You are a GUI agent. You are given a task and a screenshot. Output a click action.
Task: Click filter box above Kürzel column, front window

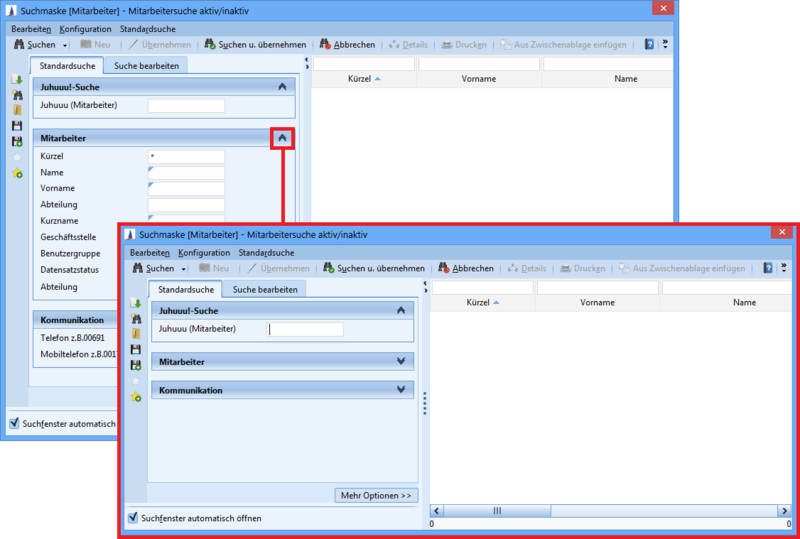[483, 288]
